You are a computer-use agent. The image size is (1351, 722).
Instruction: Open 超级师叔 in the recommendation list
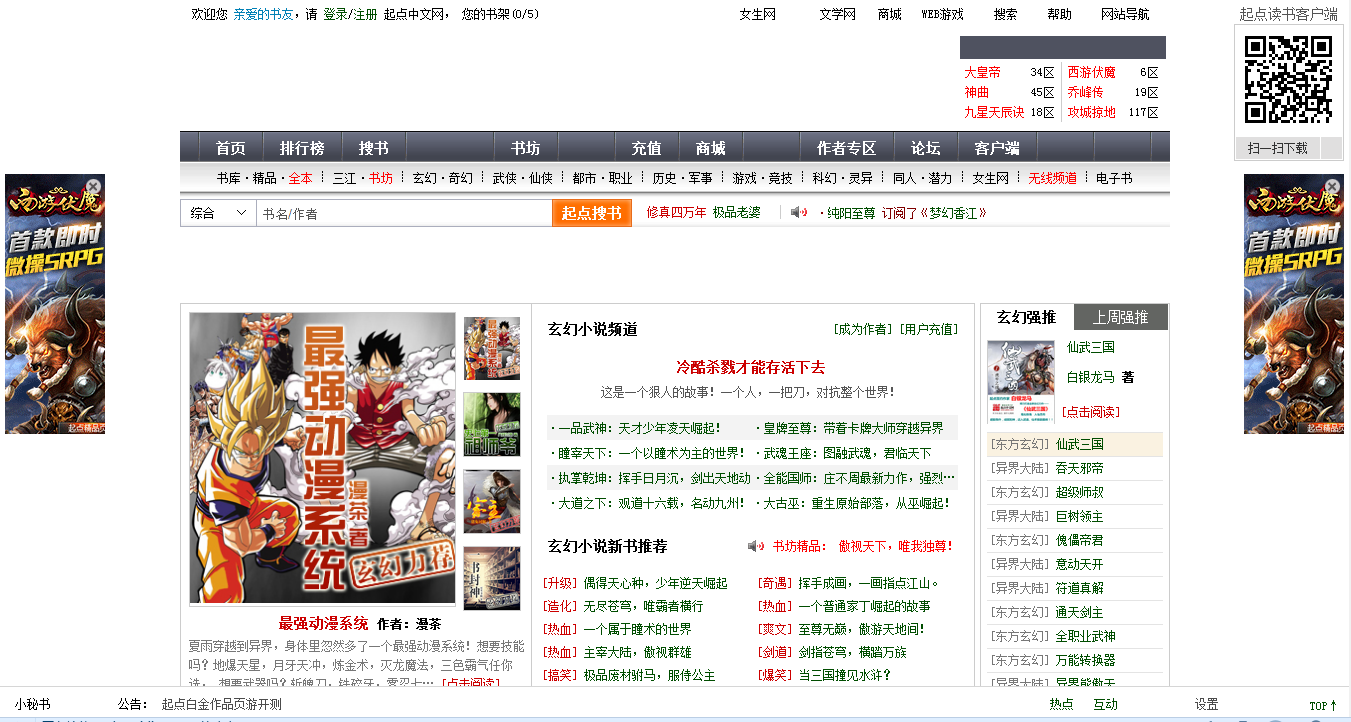pos(1079,492)
